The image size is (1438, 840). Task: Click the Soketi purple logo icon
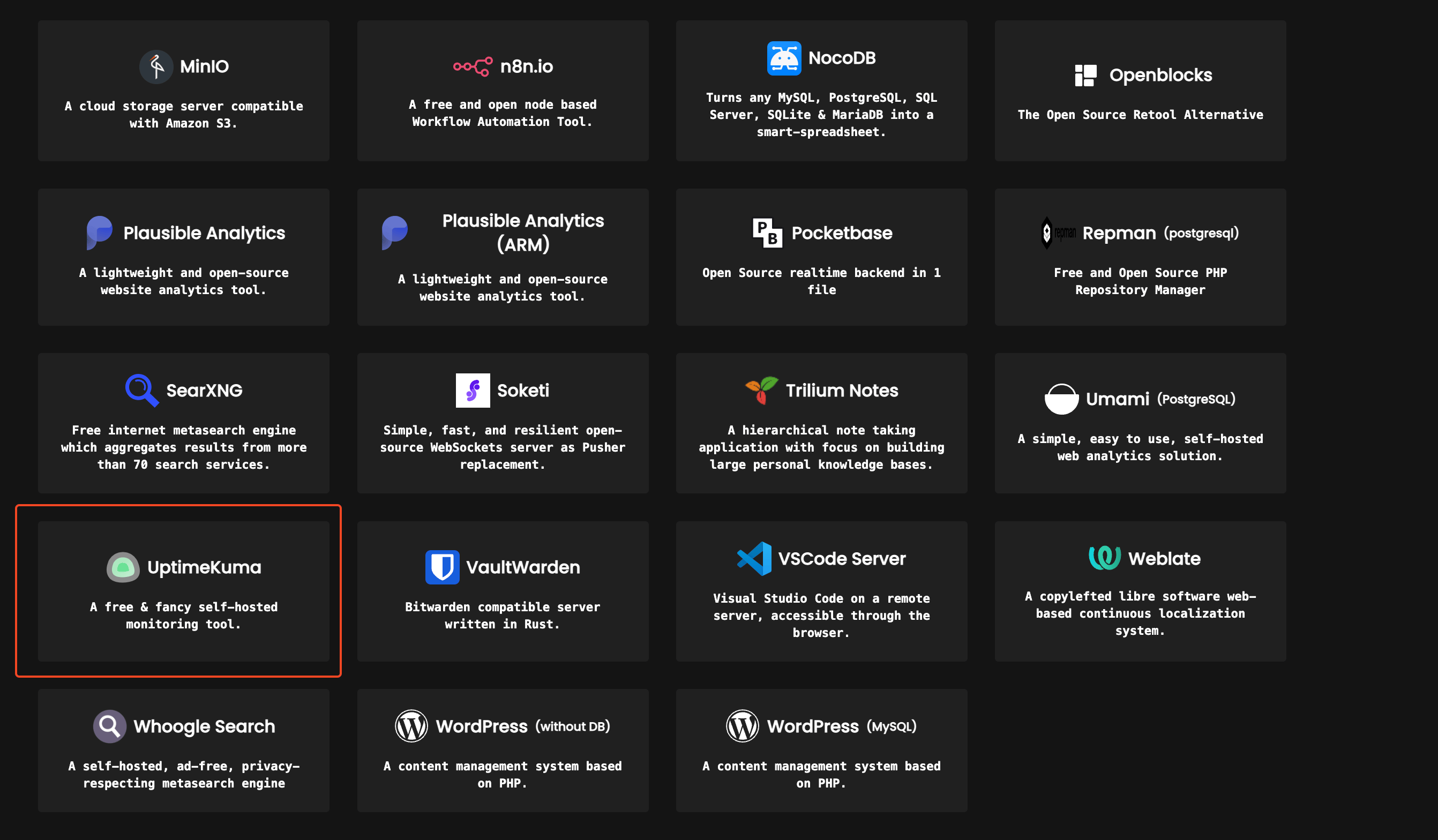click(x=473, y=391)
